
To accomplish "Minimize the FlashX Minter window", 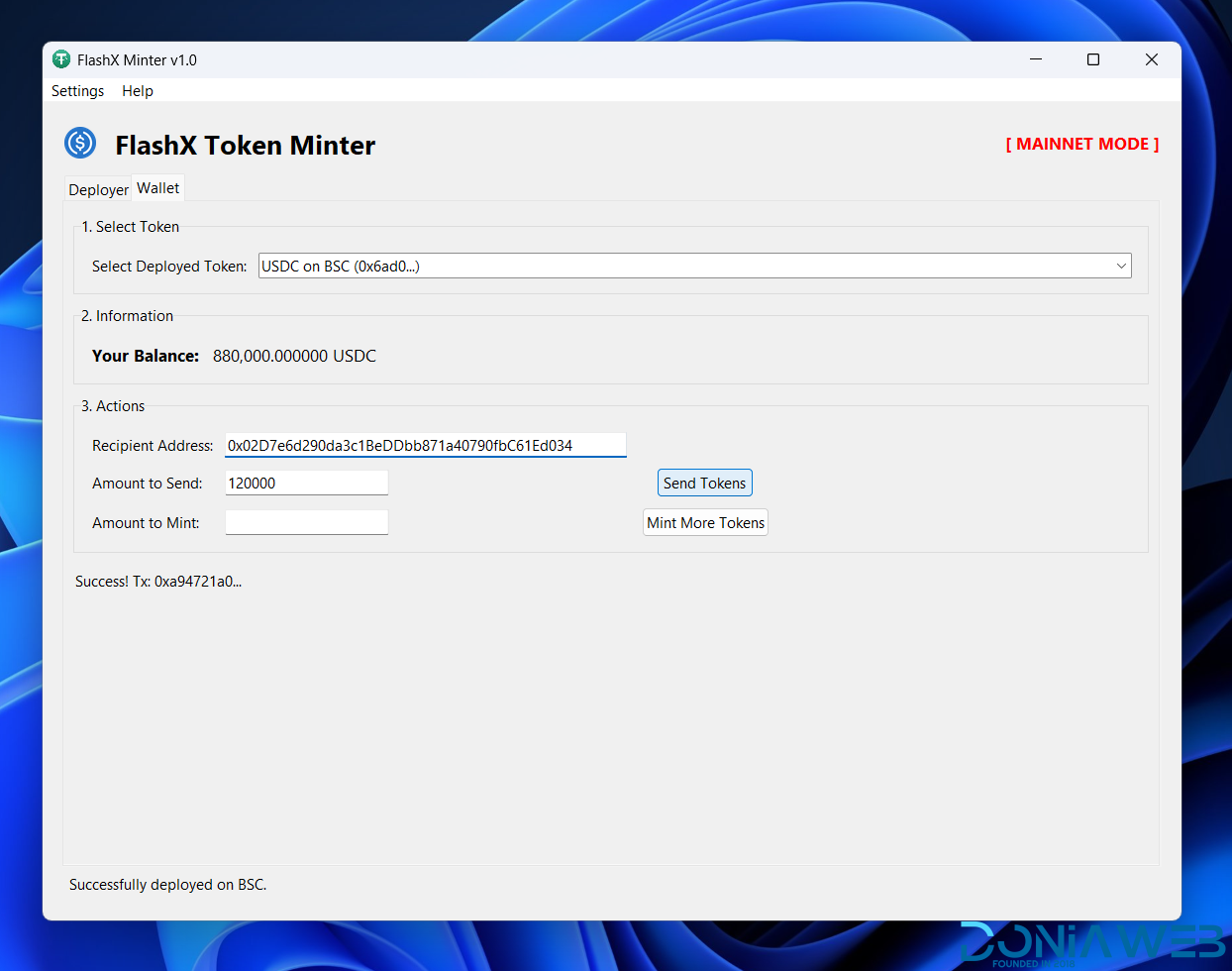I will [1036, 59].
